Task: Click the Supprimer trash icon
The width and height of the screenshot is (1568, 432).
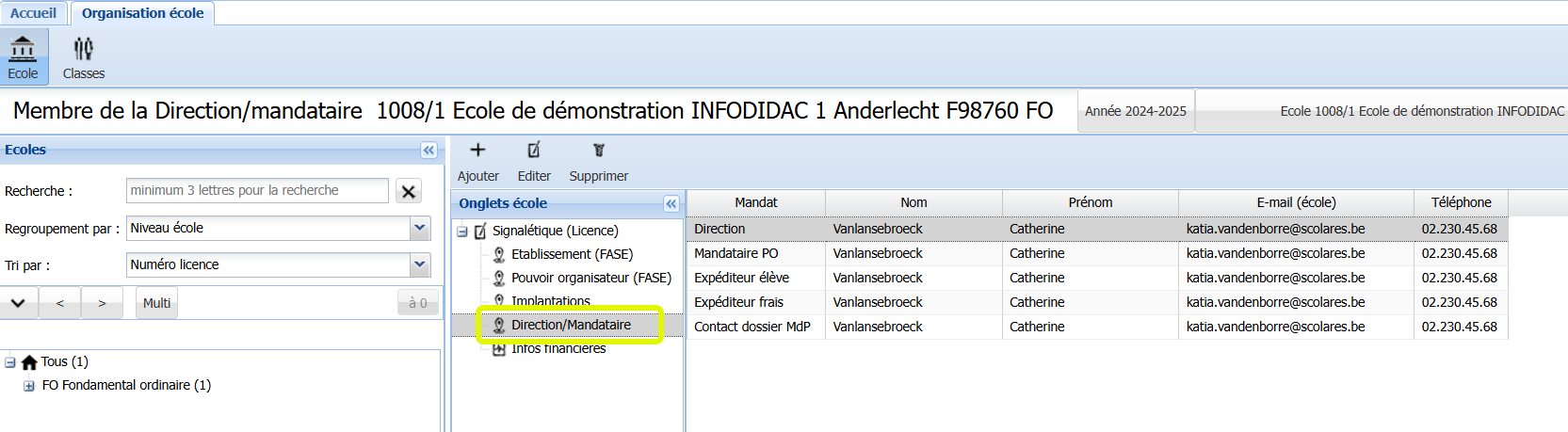Action: [598, 150]
